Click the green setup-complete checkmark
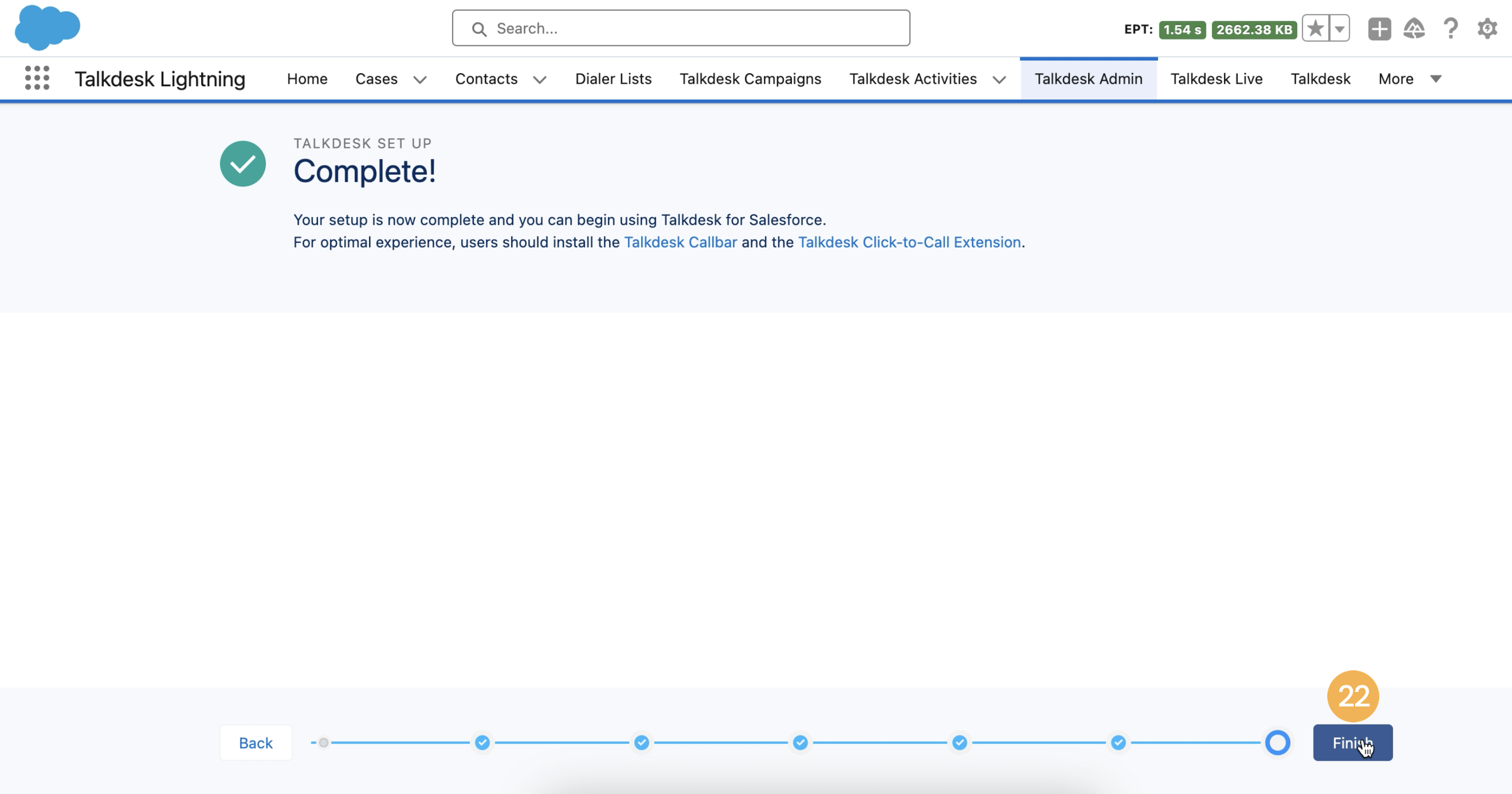 coord(243,164)
